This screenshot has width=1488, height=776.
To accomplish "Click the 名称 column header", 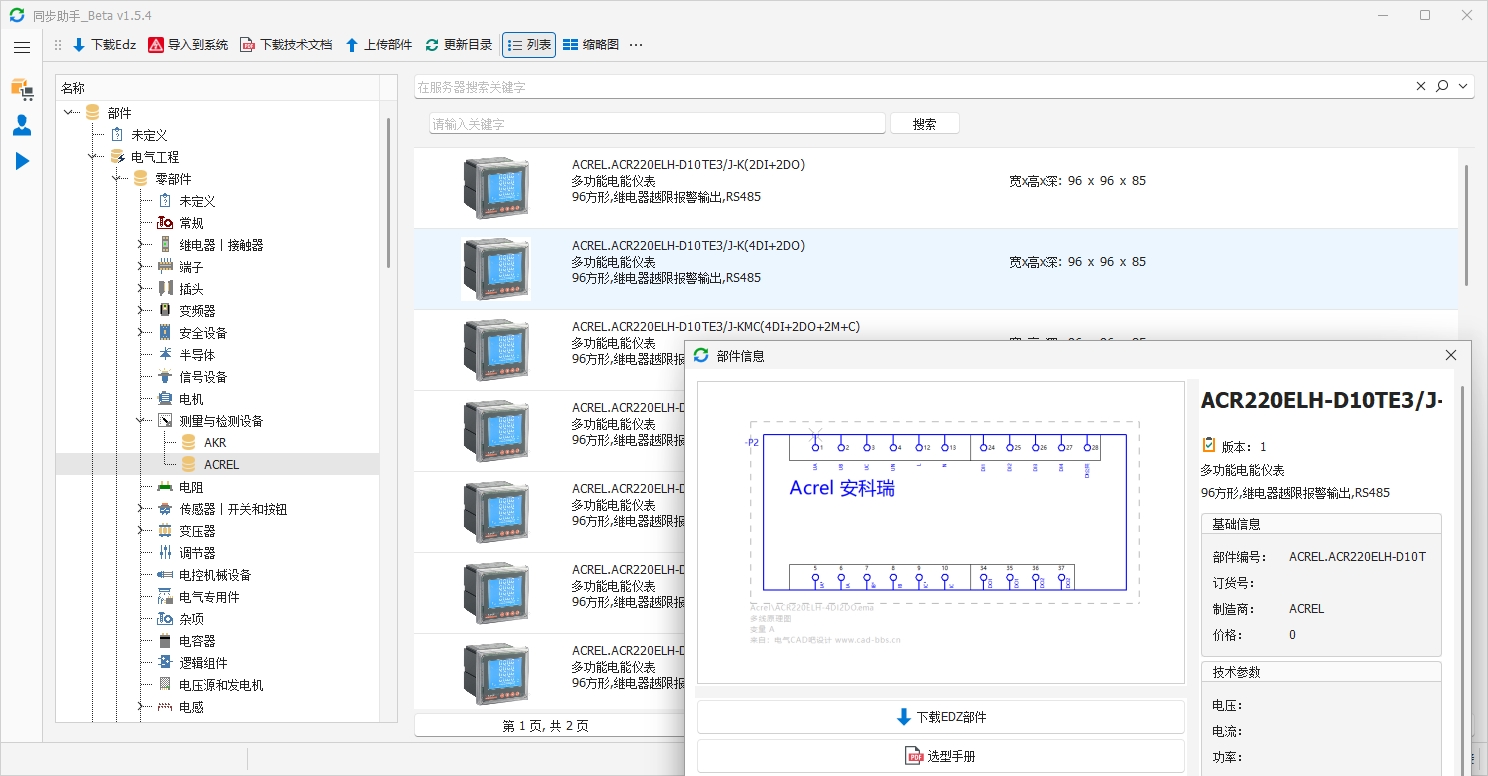I will pyautogui.click(x=218, y=88).
